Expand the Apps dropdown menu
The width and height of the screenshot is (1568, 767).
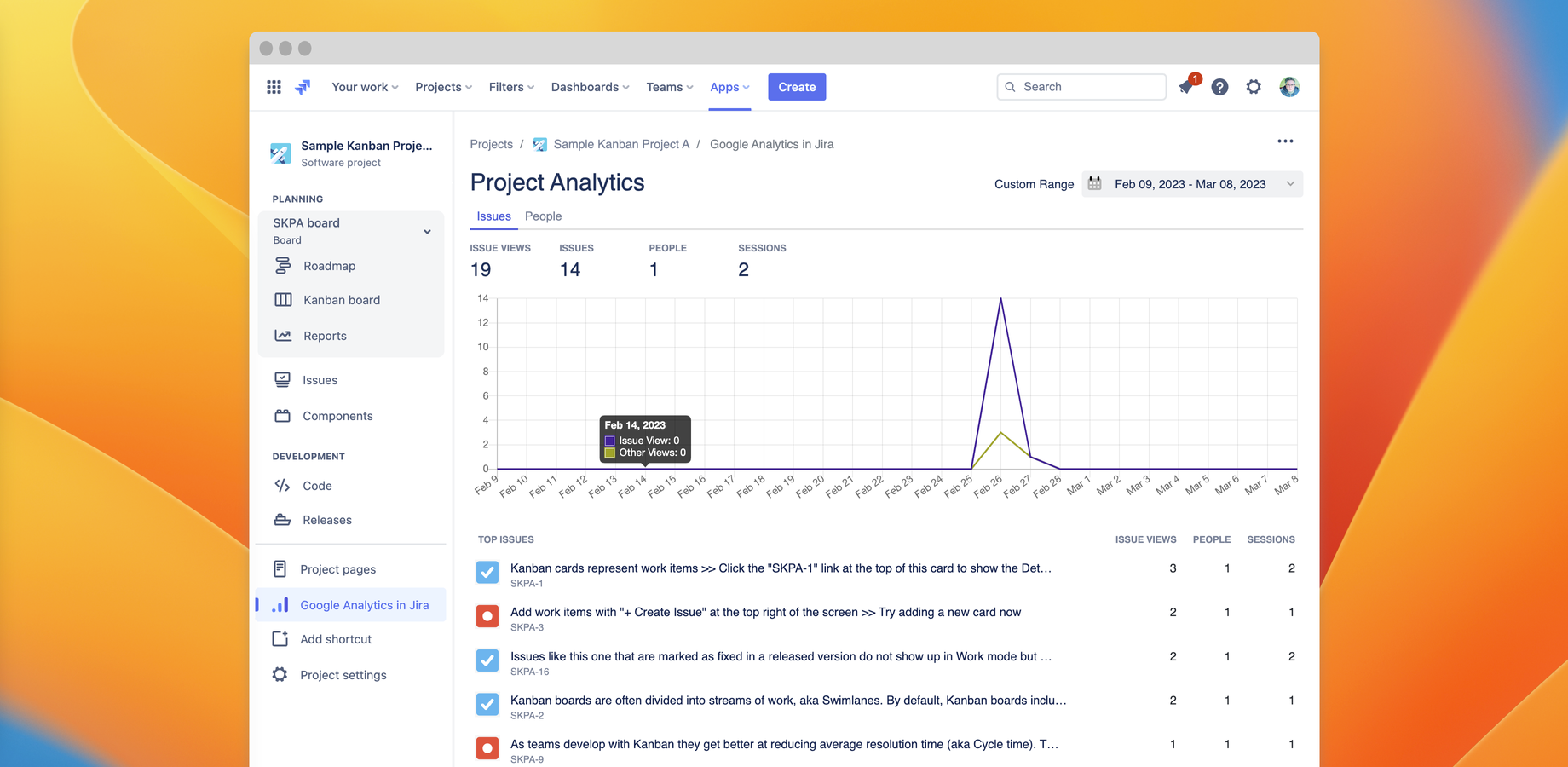click(729, 87)
